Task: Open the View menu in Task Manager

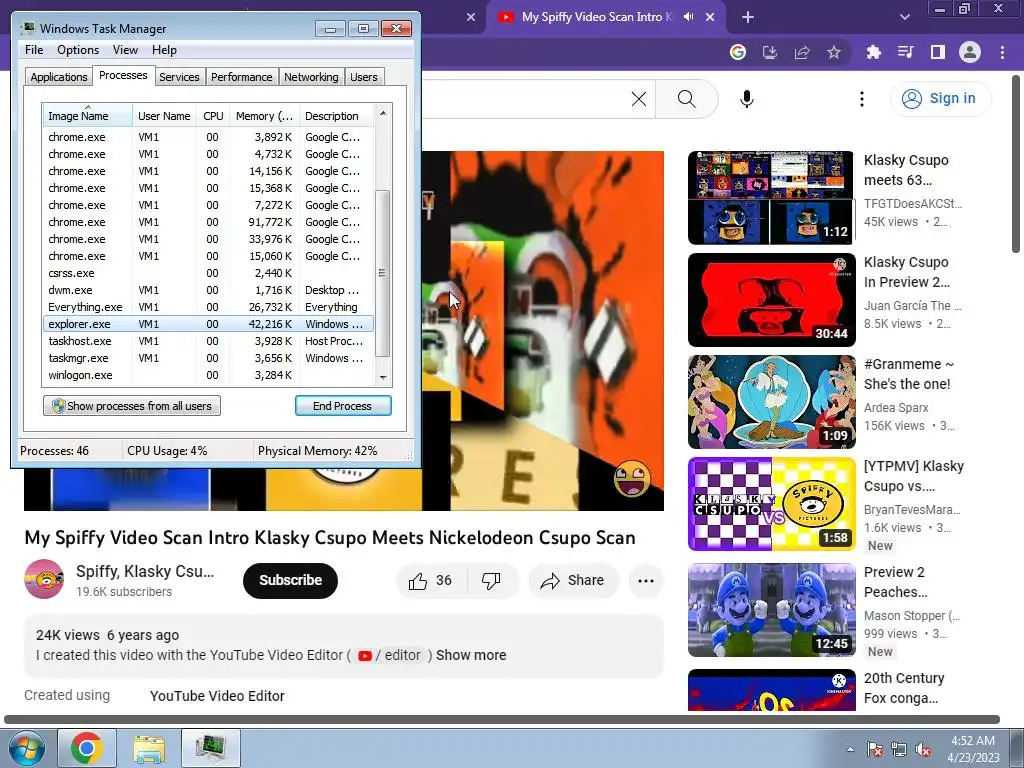Action: pos(125,50)
